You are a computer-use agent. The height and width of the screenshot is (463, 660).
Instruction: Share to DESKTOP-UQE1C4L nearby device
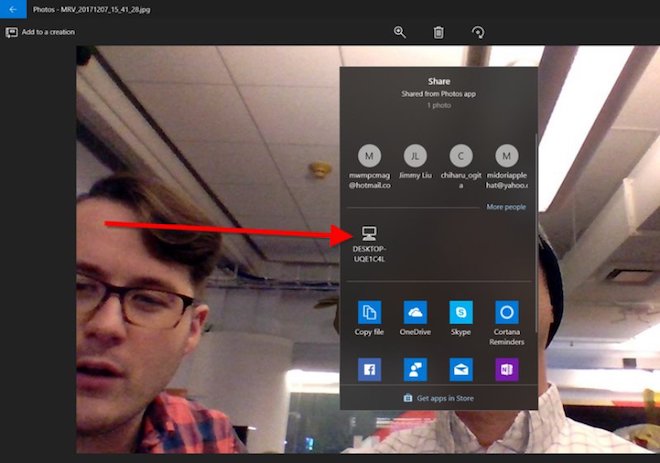pyautogui.click(x=369, y=243)
